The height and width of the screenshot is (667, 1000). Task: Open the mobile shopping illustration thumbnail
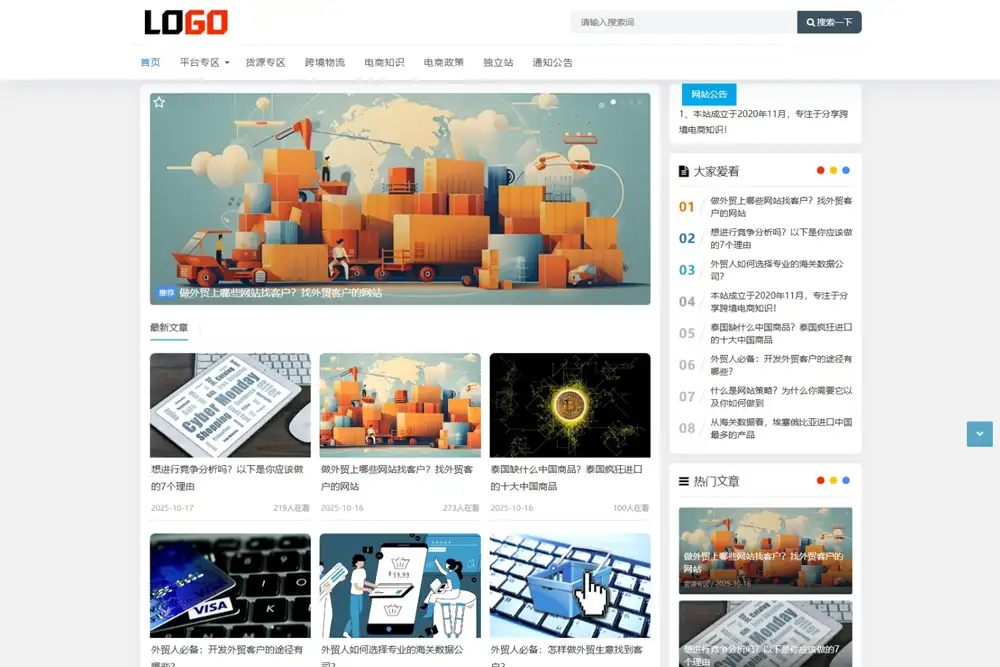400,585
